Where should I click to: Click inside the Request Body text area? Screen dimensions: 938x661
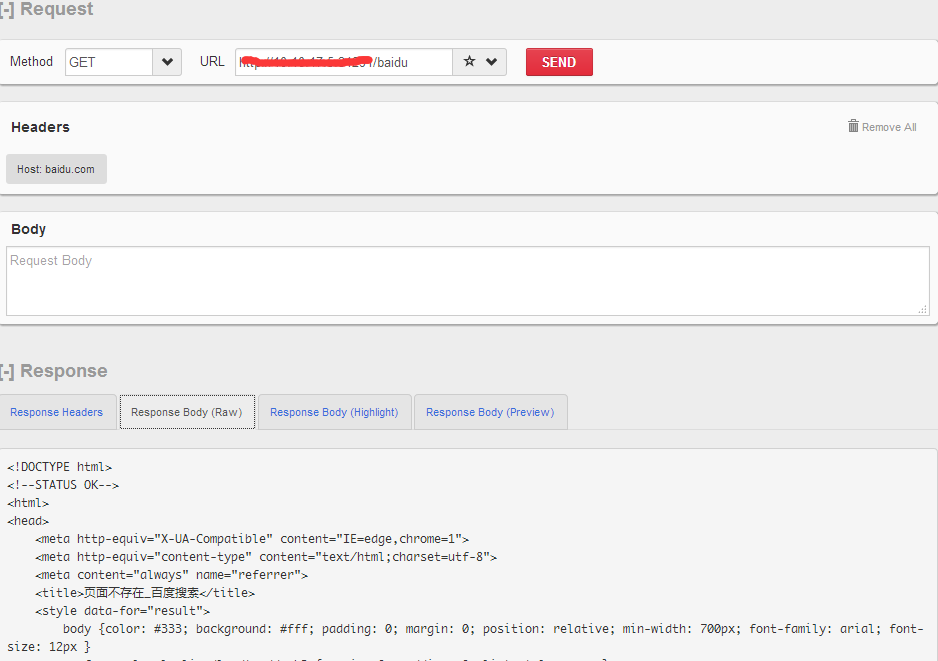[x=468, y=281]
